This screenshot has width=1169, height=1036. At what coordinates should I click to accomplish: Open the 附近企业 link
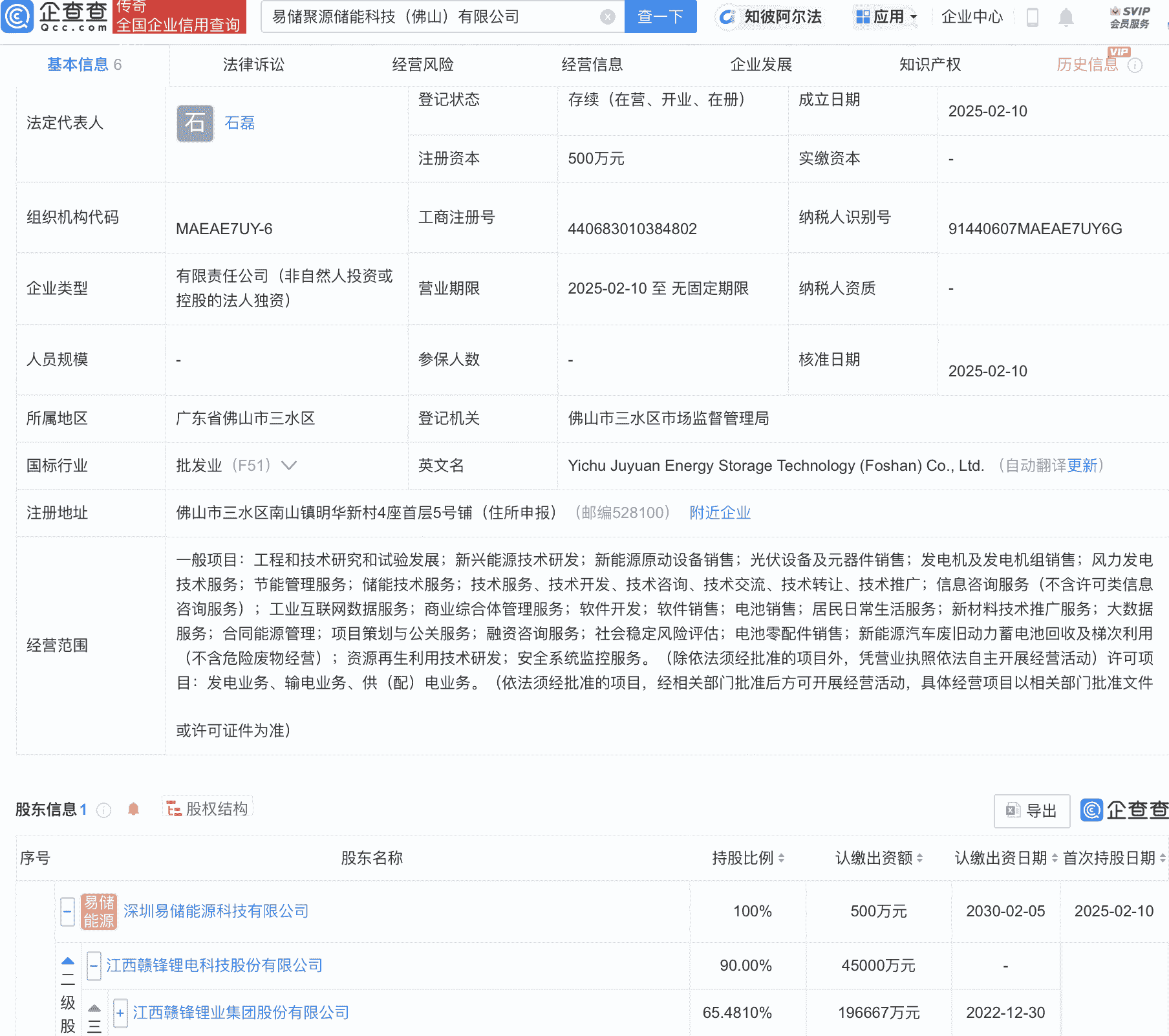point(720,513)
